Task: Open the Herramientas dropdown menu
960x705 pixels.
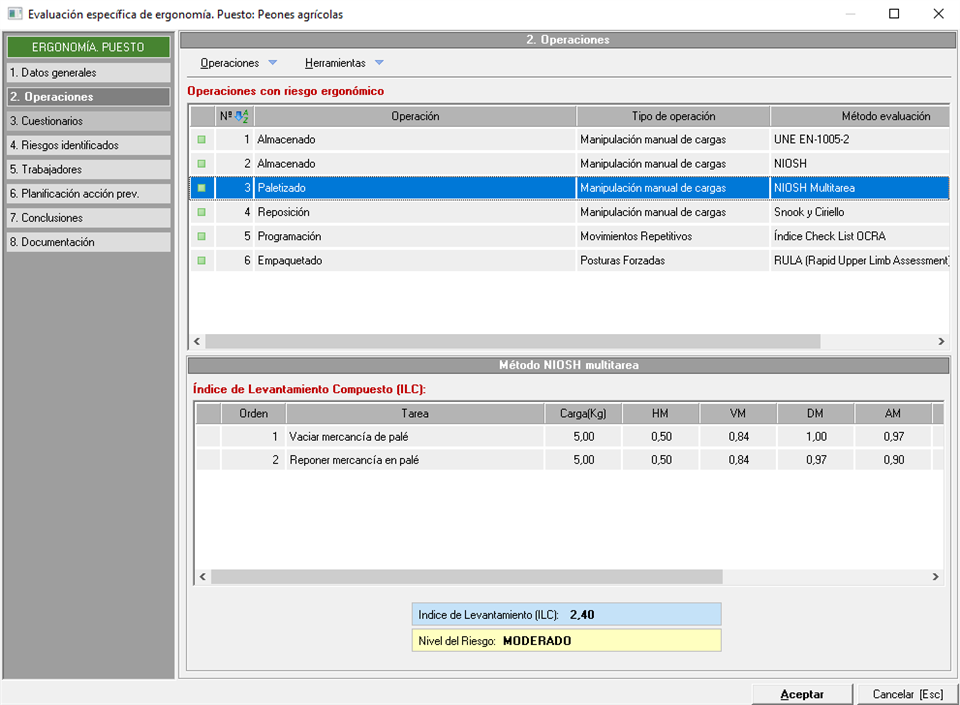Action: (x=344, y=63)
